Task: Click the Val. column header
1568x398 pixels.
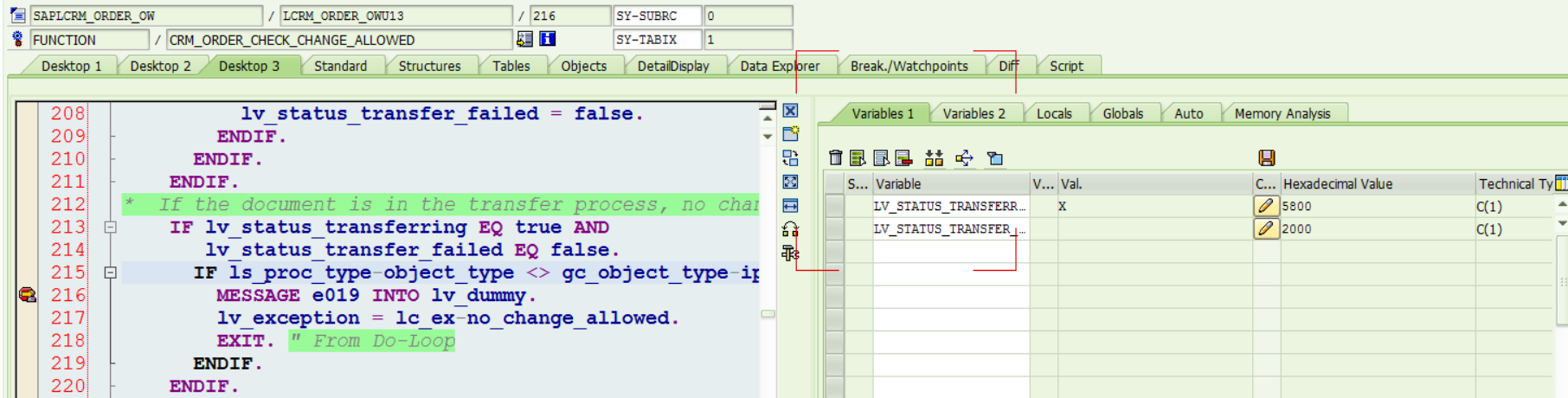Action: coord(1154,183)
